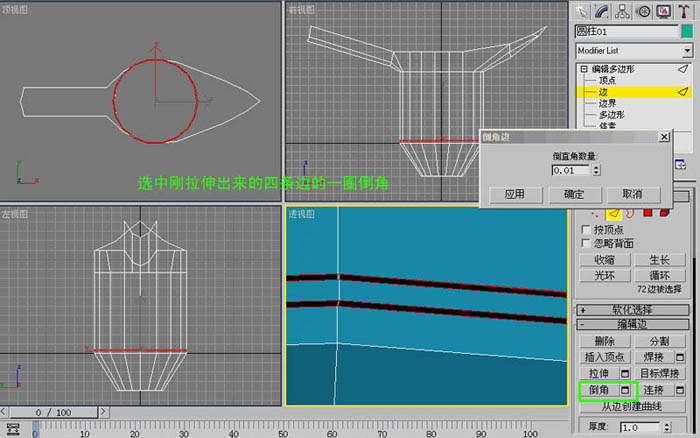This screenshot has width=700, height=438.
Task: Toggle the 忽略背面 checkbox
Action: coord(586,243)
